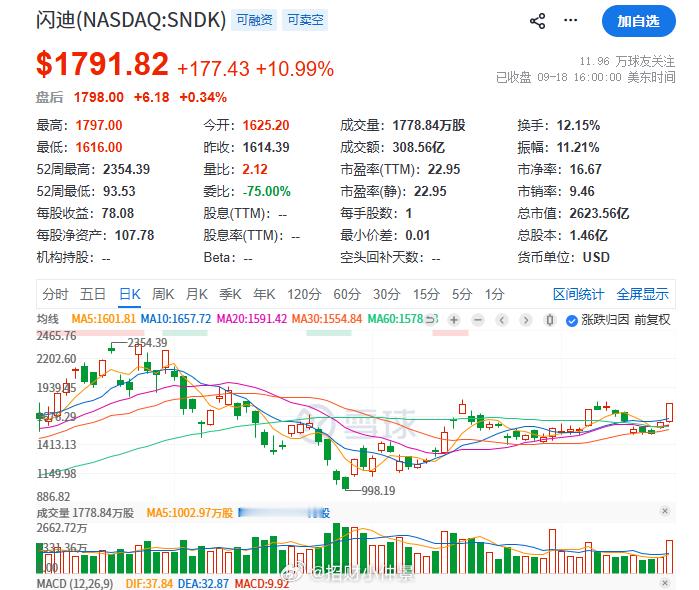
Task: Switch to the 5分 chart tab
Action: pos(462,294)
